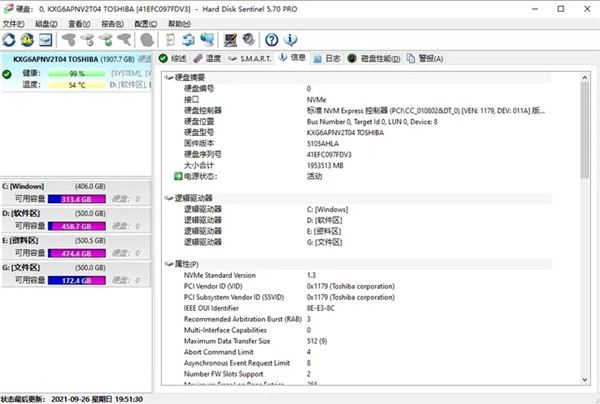Image resolution: width=600 pixels, height=404 pixels.
Task: Select the KXG6APNV2T04 TOSHIBA disk in the left list
Action: coord(77,72)
